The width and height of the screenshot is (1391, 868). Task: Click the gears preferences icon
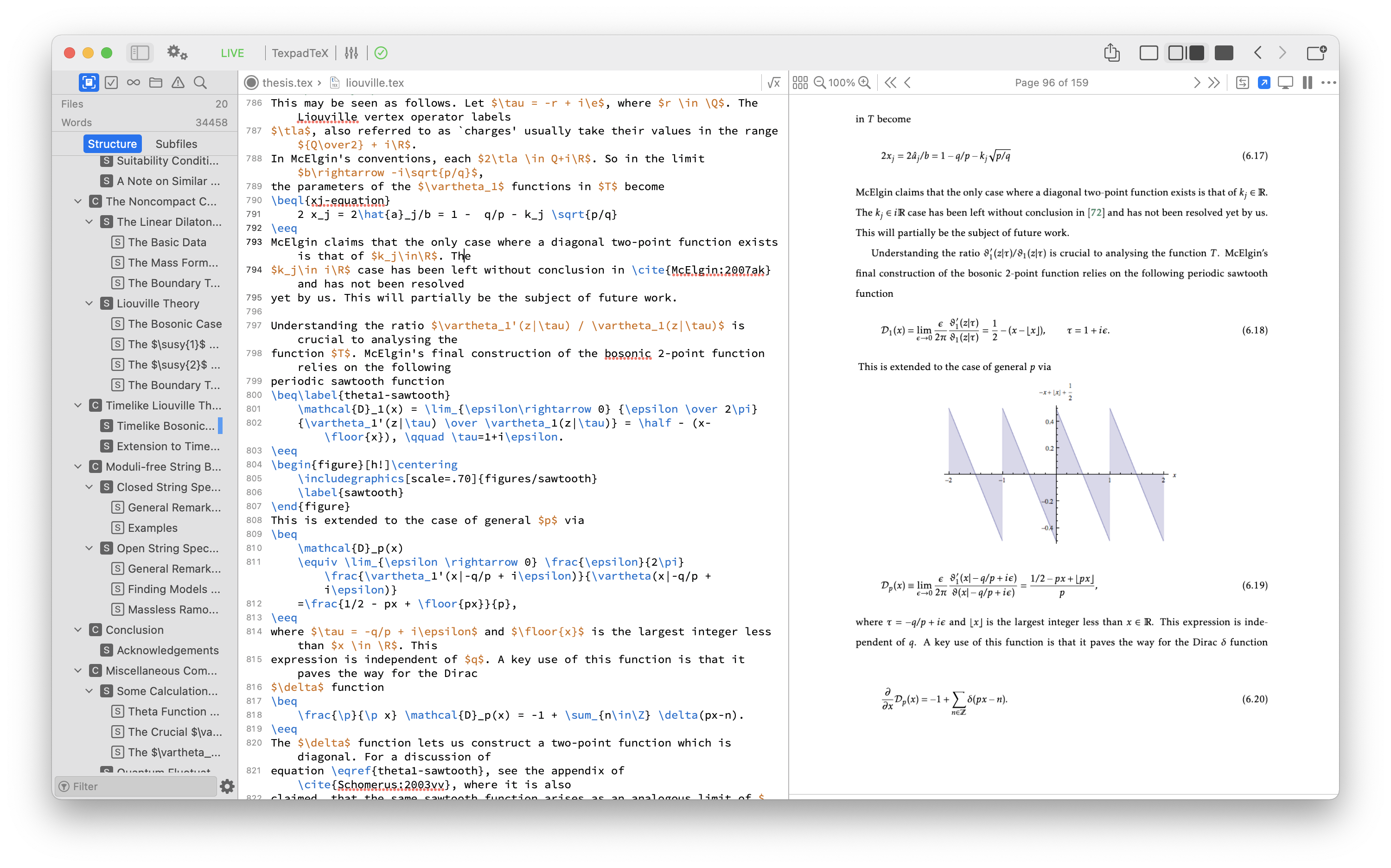177,53
